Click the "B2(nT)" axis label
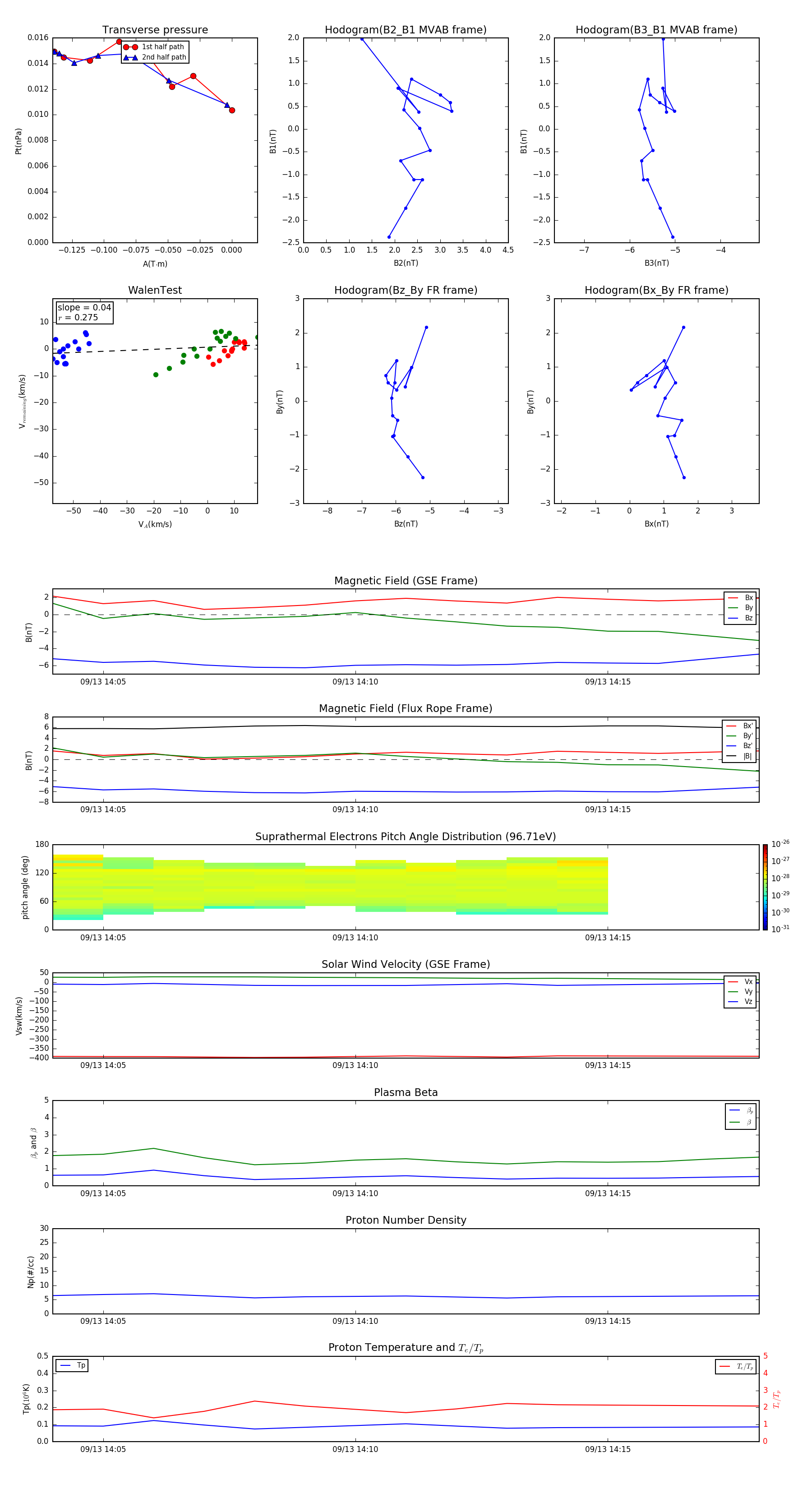The width and height of the screenshot is (812, 1489). 406,263
